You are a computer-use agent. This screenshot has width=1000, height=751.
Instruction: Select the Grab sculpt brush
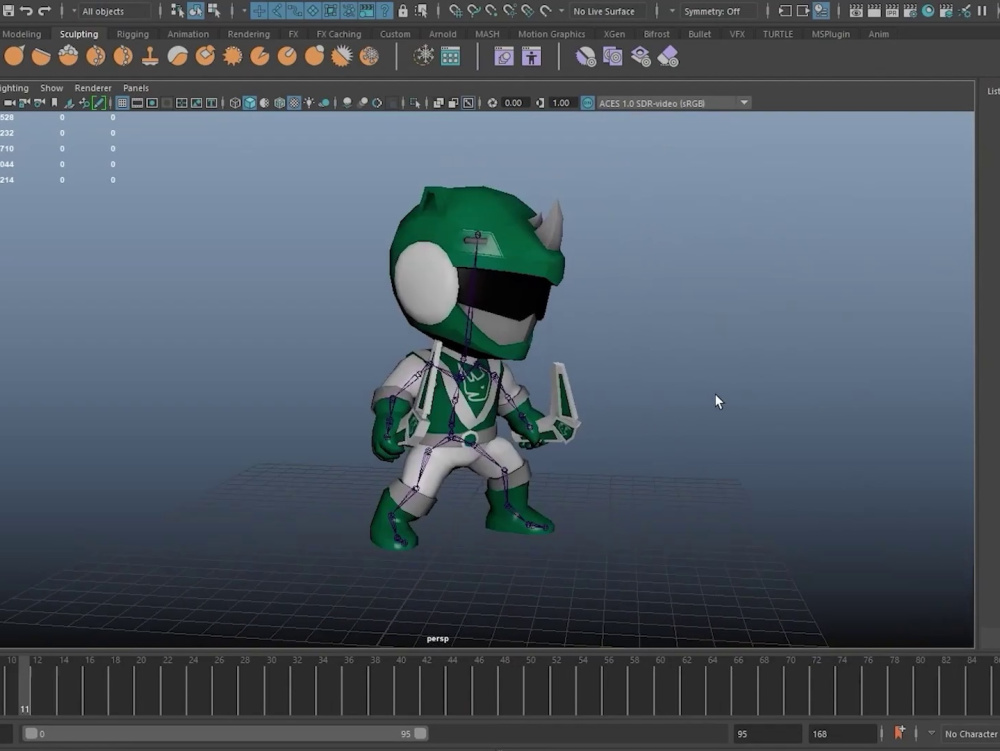(96, 56)
